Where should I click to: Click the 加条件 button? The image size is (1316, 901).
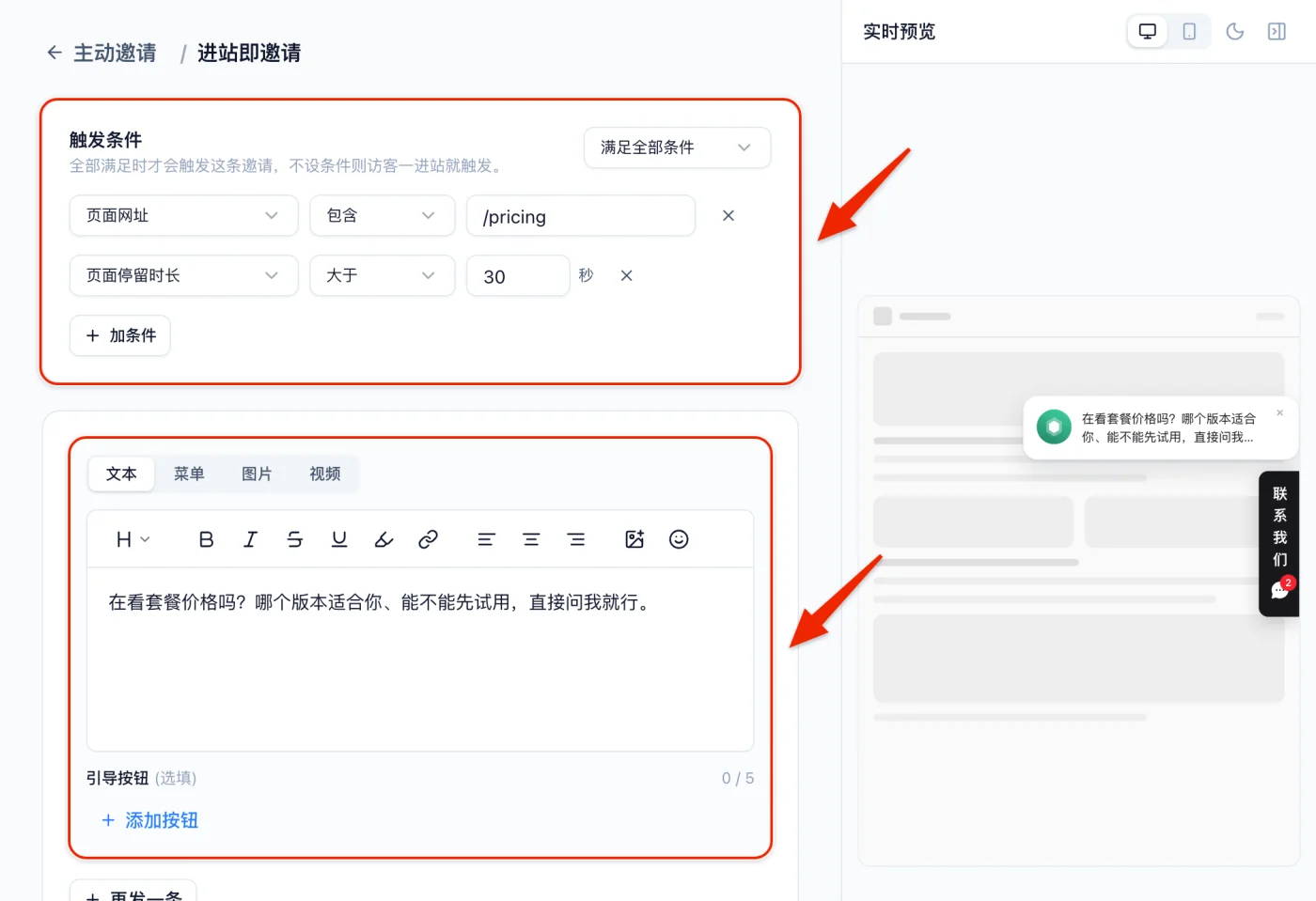click(120, 335)
